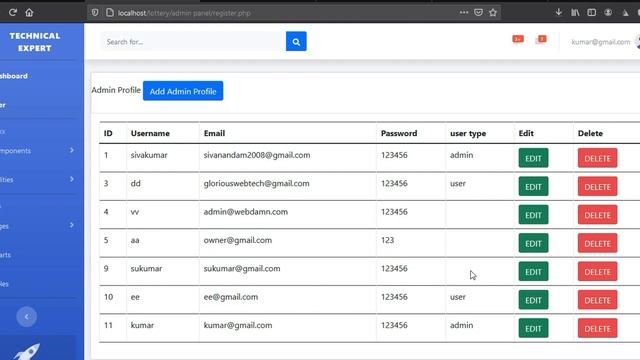Open the Tables sidebar item
This screenshot has height=360, width=640.
pos(4,284)
